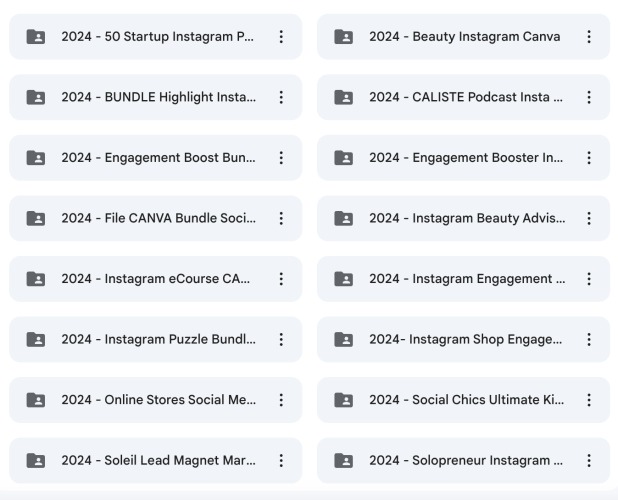Open more actions for Beauty Instagram Canva folder
The width and height of the screenshot is (618, 500).
click(589, 37)
